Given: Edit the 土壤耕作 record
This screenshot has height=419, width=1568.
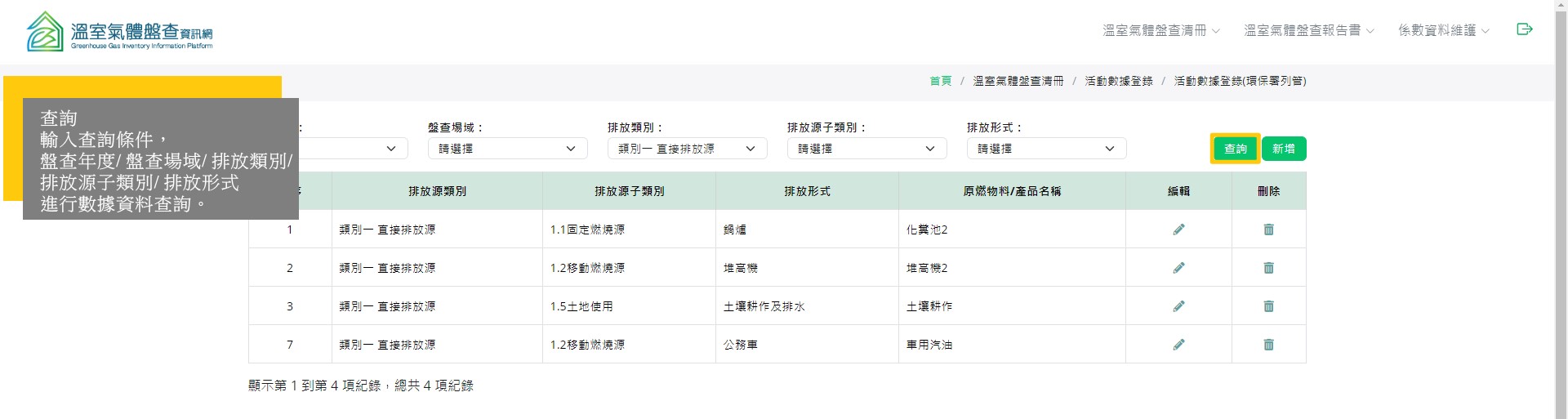Looking at the screenshot, I should click(x=1178, y=306).
